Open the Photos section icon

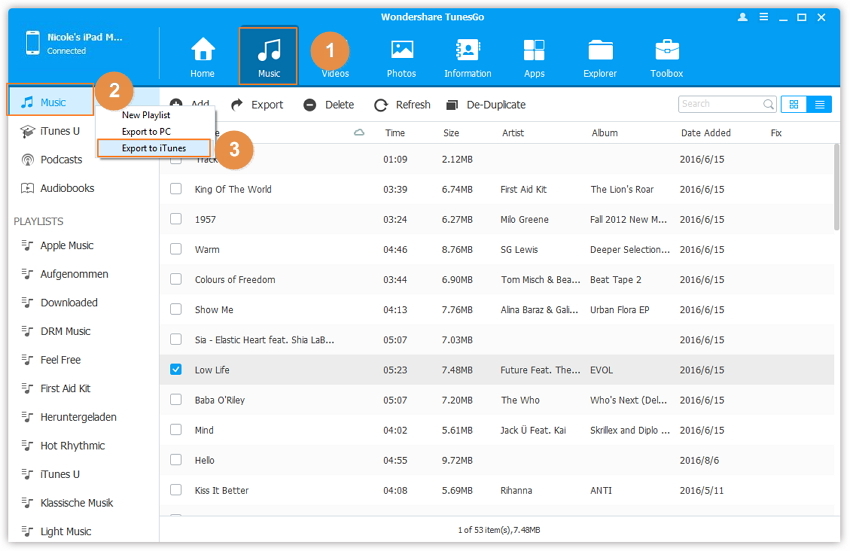tap(401, 52)
